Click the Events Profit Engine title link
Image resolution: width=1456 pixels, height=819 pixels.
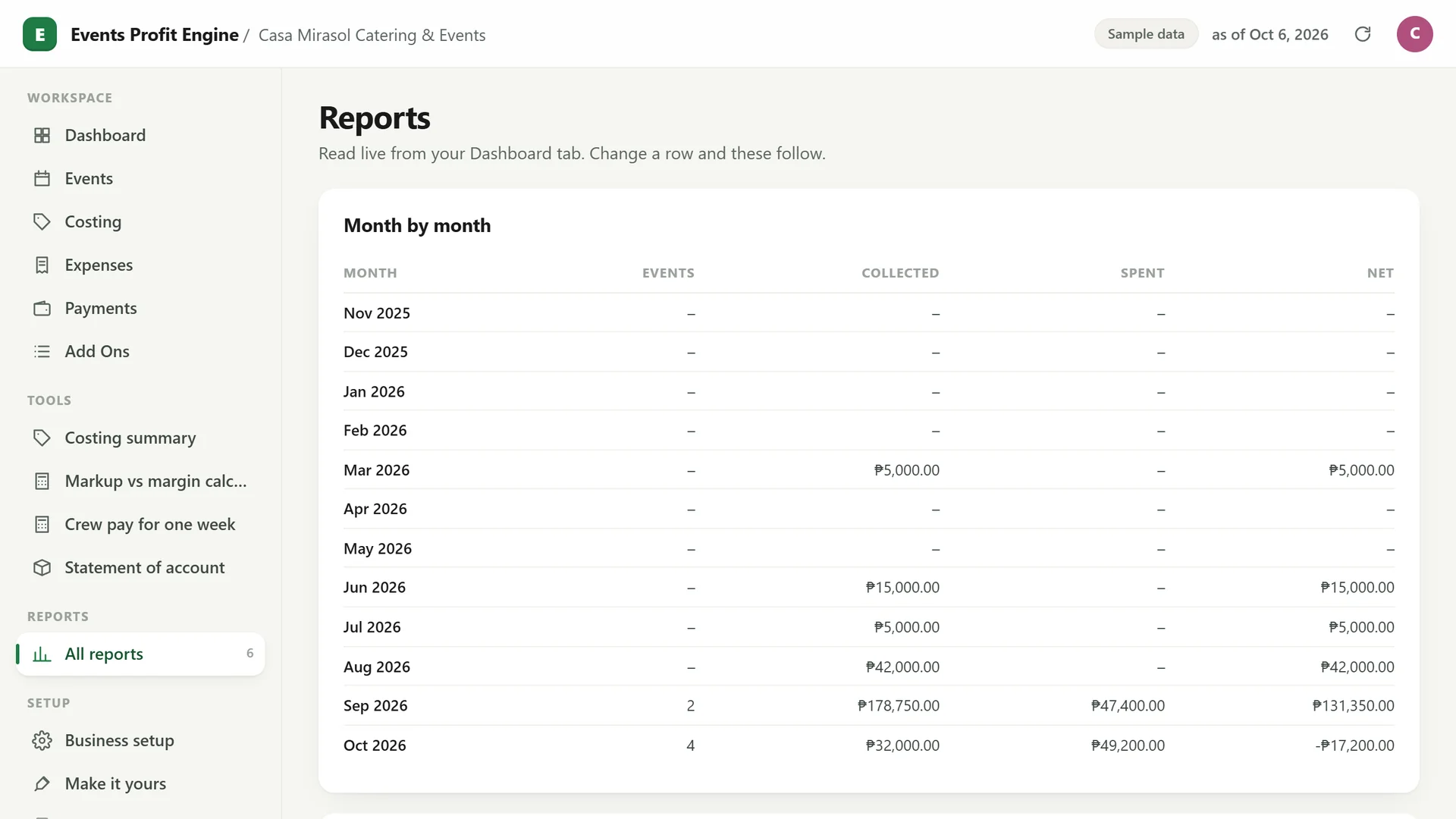point(154,35)
